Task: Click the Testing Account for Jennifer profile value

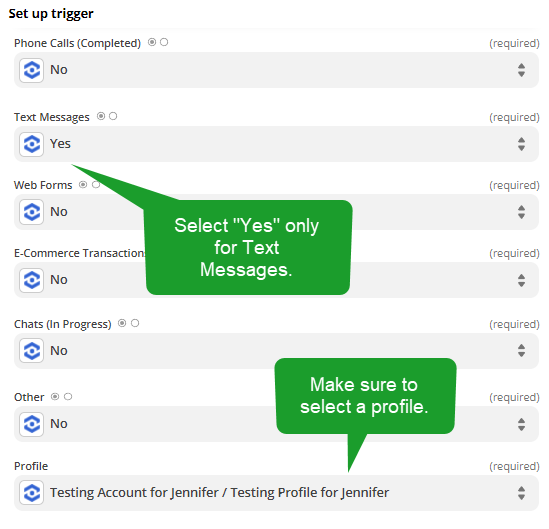Action: [219, 493]
